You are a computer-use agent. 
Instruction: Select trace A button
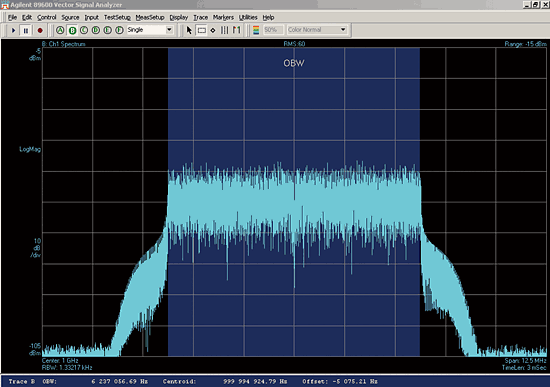point(60,30)
